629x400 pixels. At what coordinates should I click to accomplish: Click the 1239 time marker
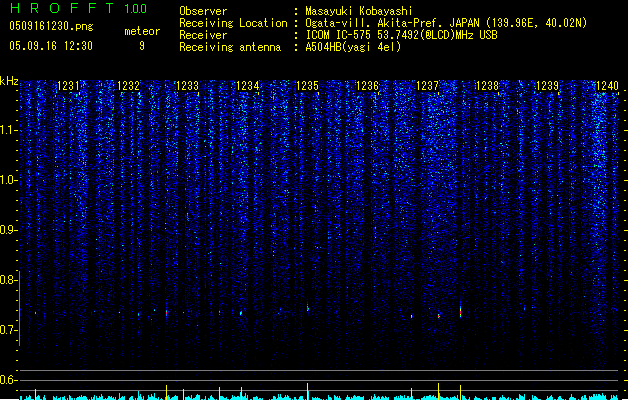coord(548,86)
